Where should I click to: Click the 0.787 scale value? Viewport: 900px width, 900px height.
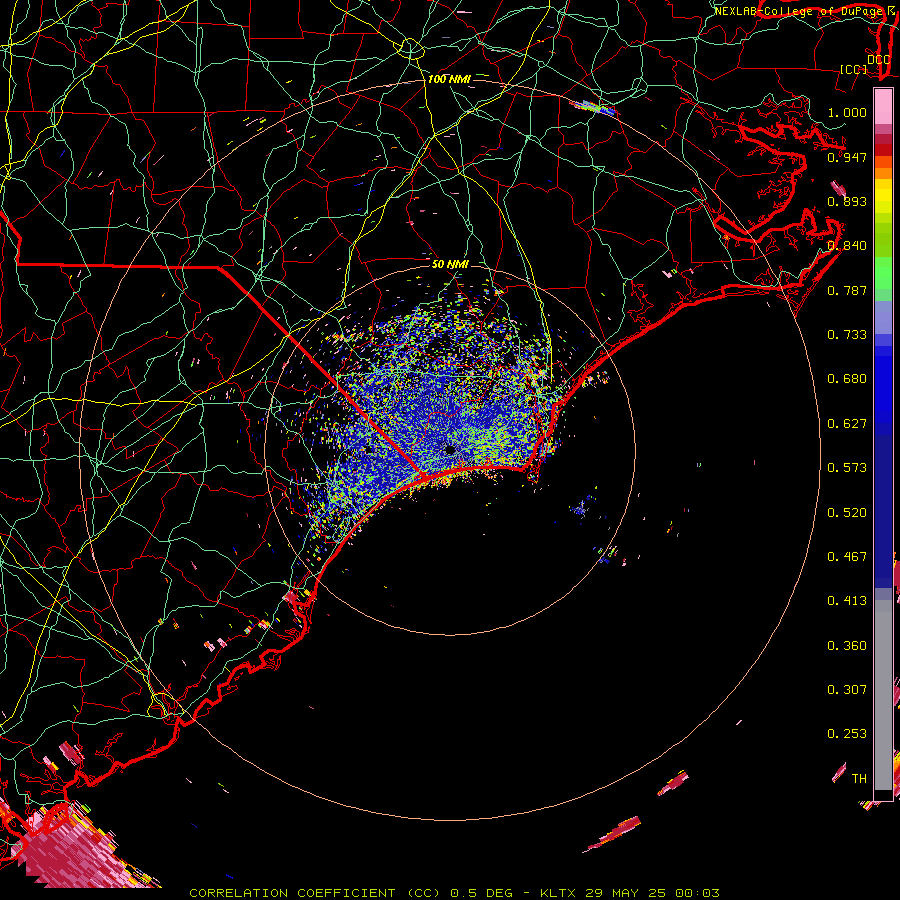[x=847, y=290]
